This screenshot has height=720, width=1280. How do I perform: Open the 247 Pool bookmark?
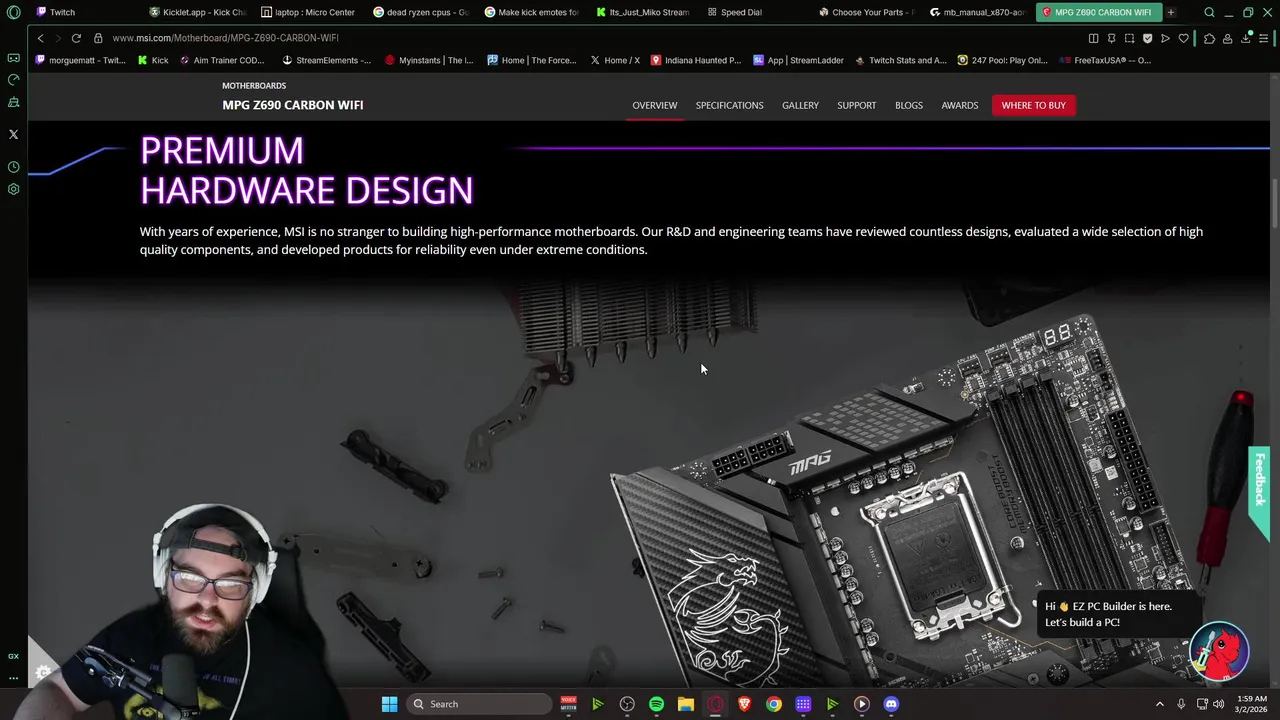tap(1002, 60)
